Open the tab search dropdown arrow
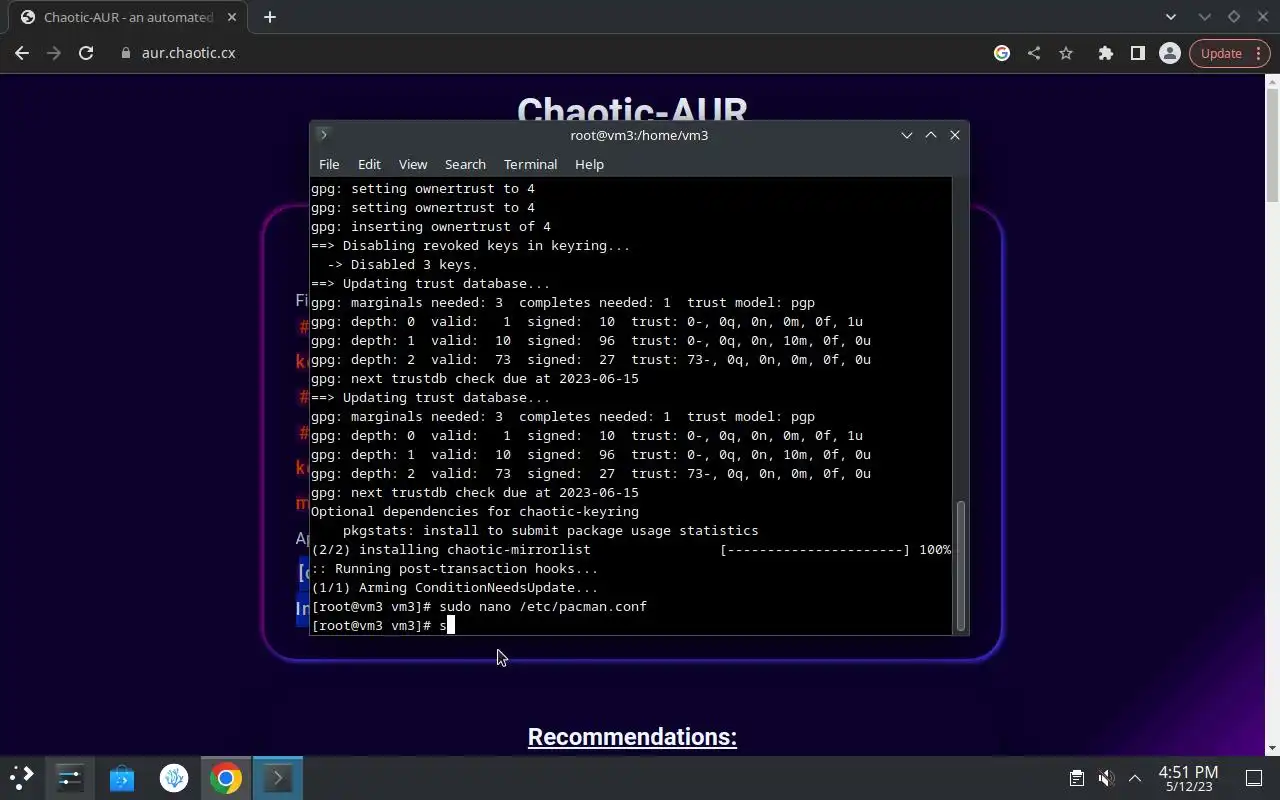 click(1171, 17)
